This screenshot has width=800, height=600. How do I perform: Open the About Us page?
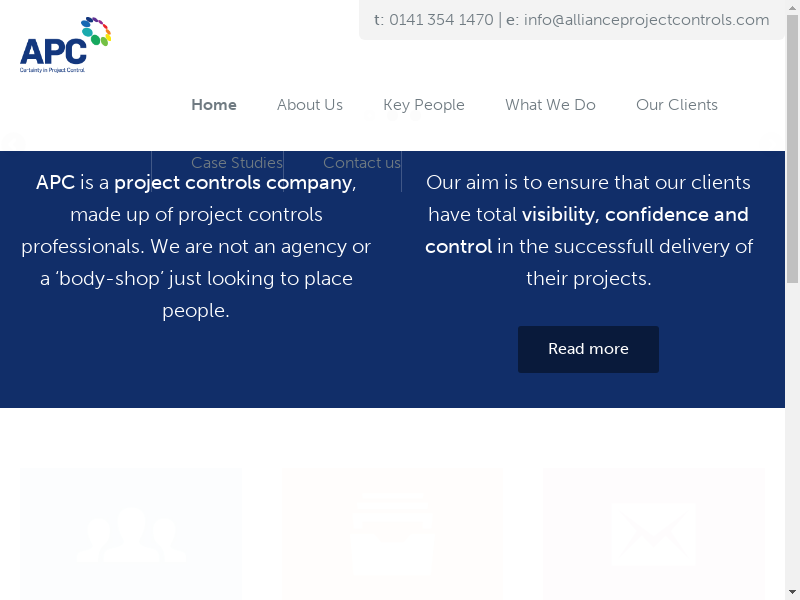[x=310, y=105]
